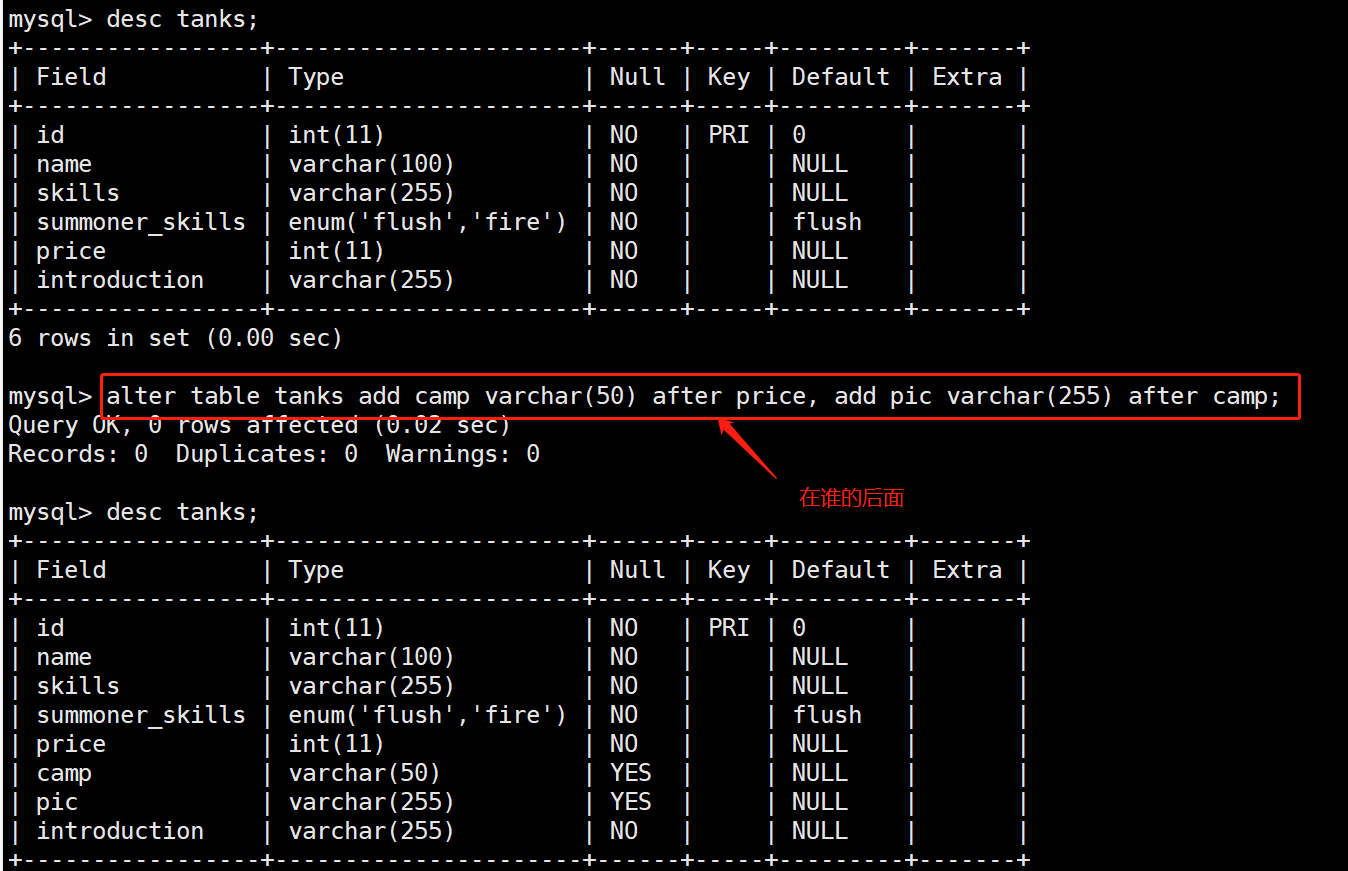Click 'varchar(255)' type in the pic row

tap(372, 803)
